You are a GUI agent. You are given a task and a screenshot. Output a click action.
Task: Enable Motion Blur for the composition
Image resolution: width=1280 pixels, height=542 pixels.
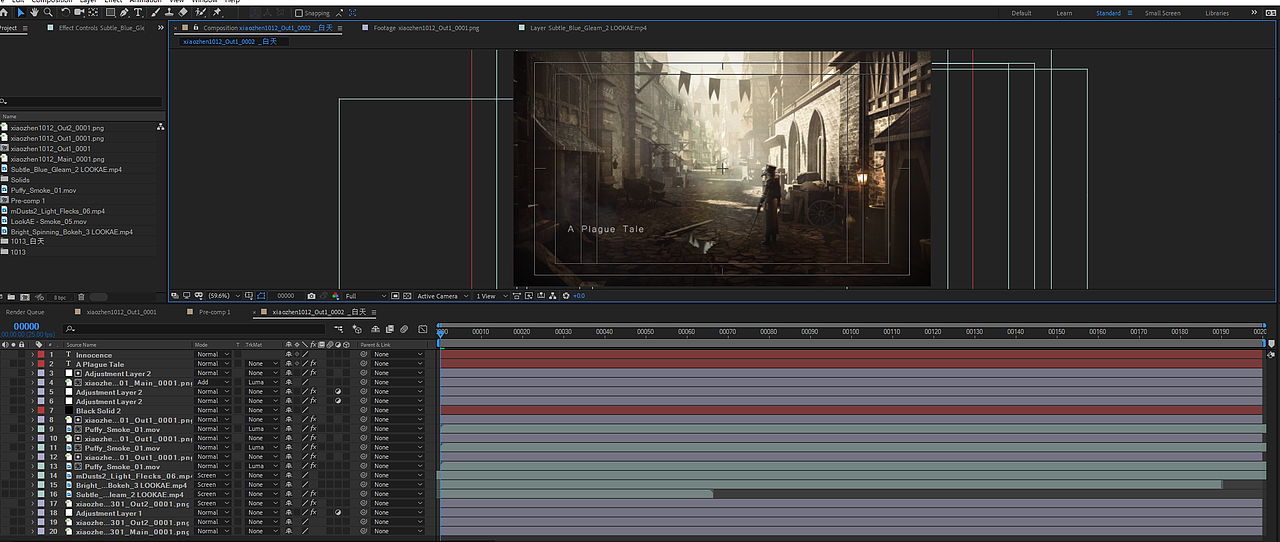[404, 329]
